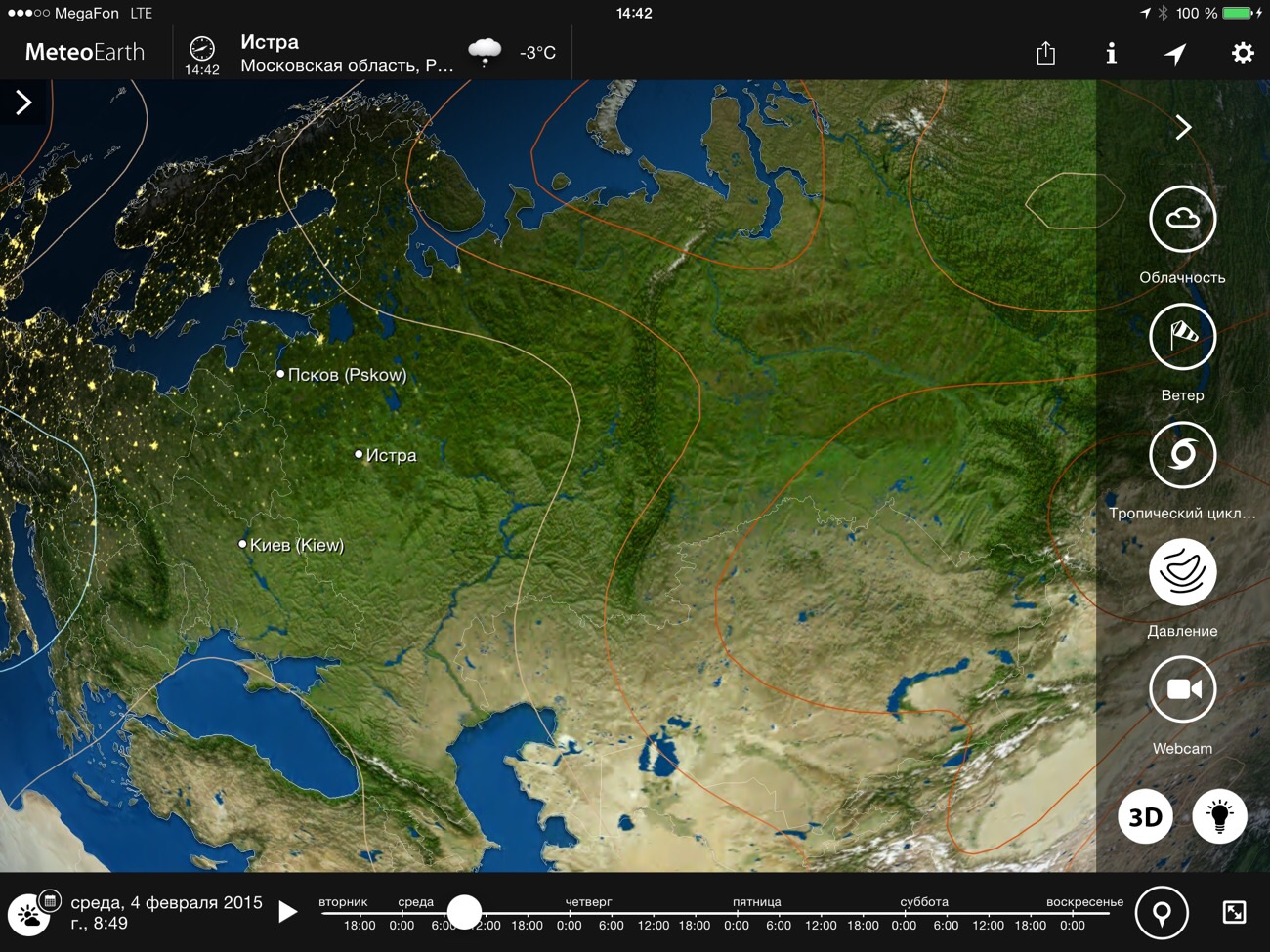The height and width of the screenshot is (952, 1270).
Task: Toggle the Облачность cloud layer
Action: [x=1182, y=219]
